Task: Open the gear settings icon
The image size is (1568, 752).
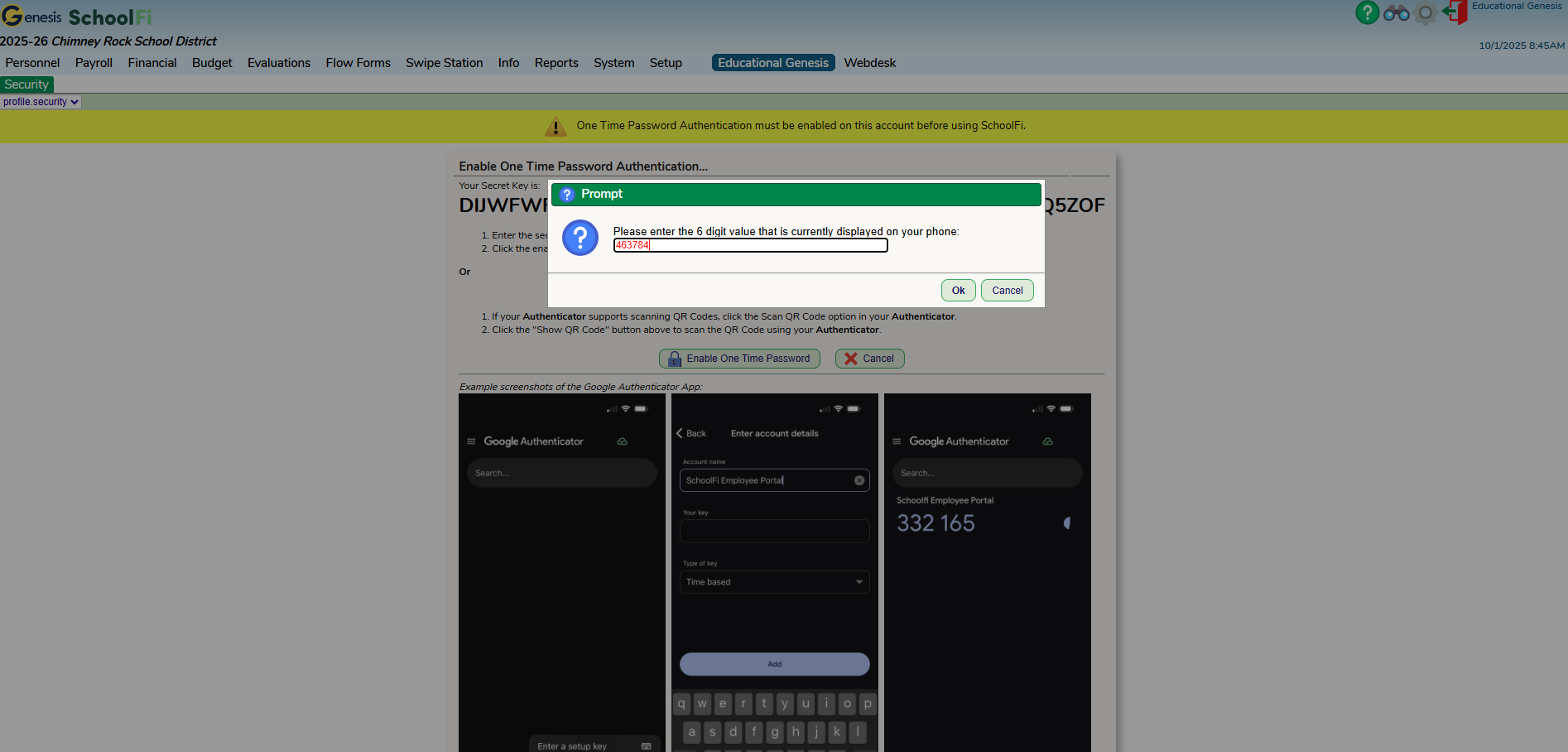Action: (1426, 13)
